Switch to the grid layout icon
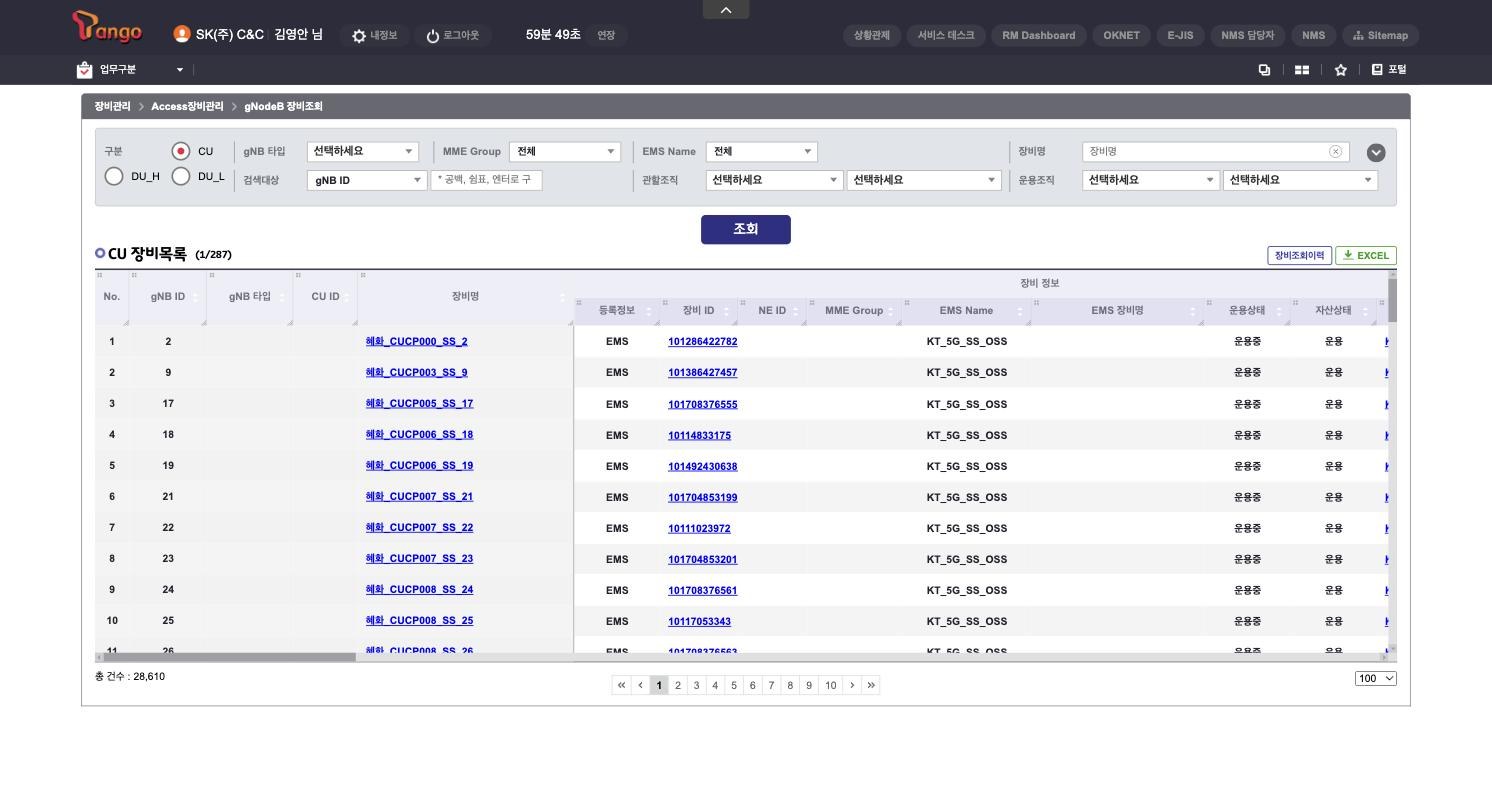 [1302, 70]
